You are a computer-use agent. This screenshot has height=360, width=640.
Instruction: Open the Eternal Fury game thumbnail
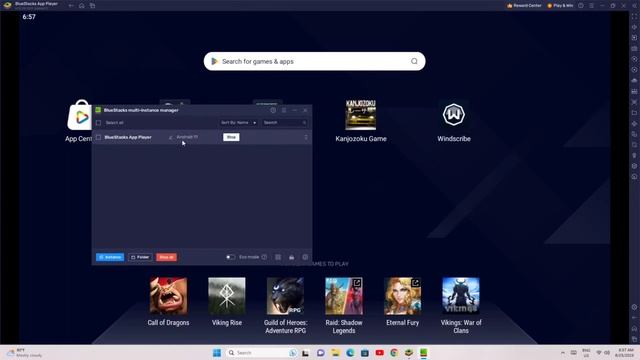(402, 296)
